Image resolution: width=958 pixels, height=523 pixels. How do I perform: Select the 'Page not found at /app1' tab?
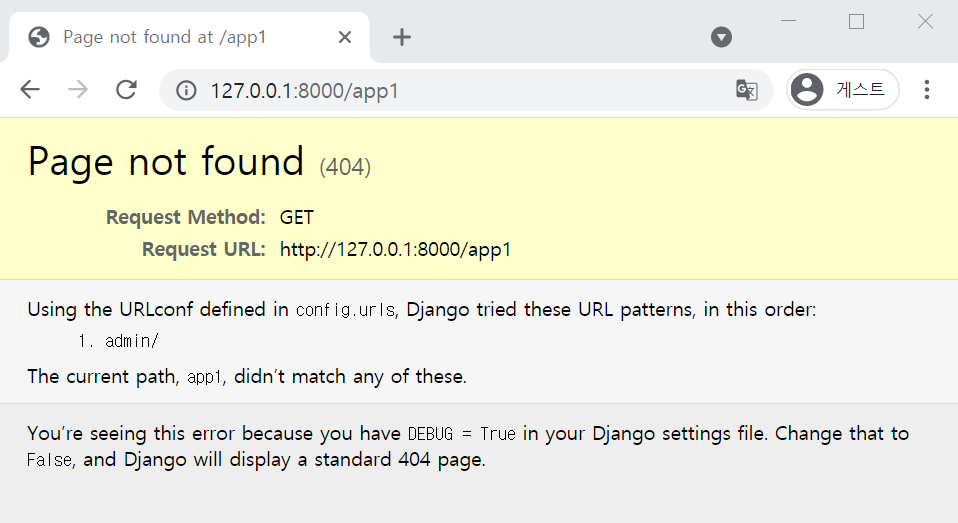[188, 37]
